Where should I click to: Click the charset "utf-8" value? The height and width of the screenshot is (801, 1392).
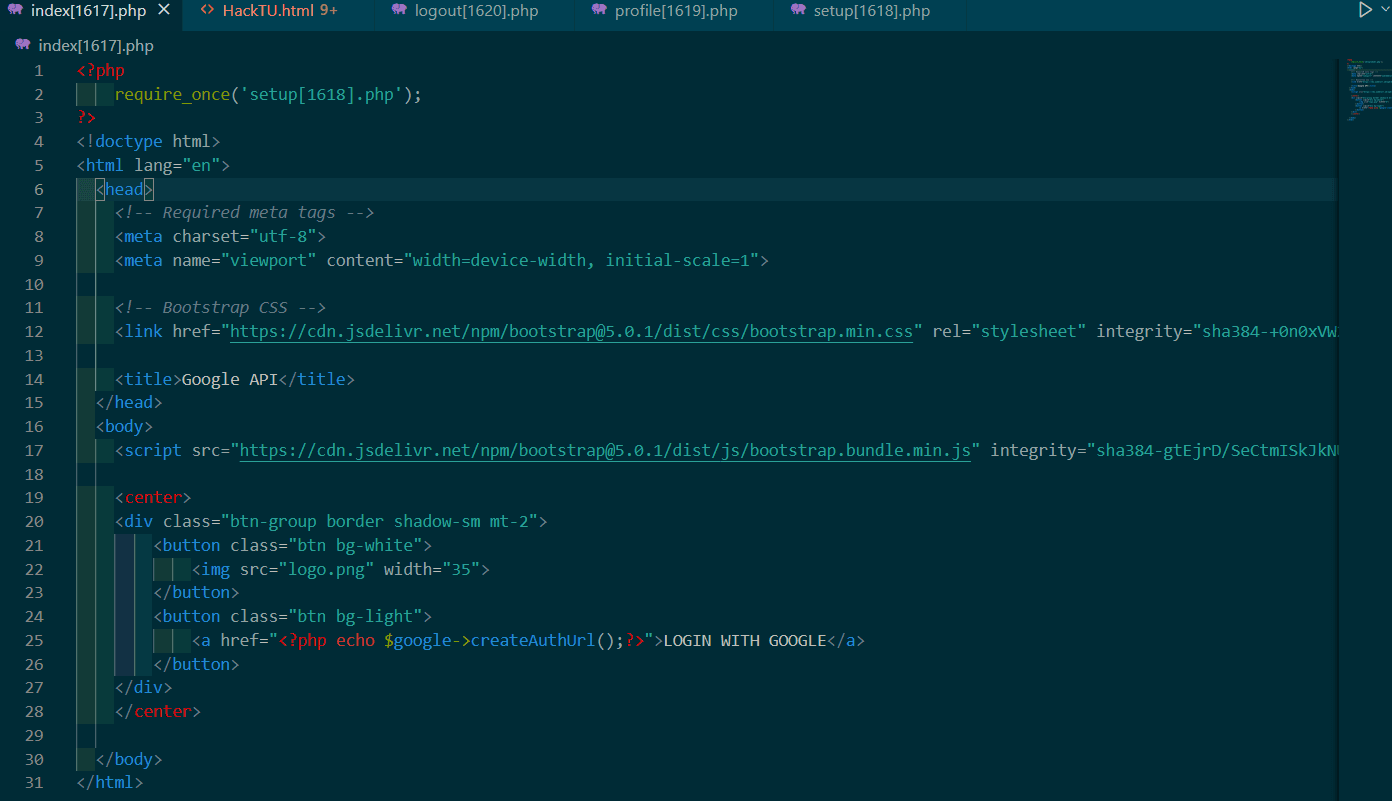pos(283,236)
